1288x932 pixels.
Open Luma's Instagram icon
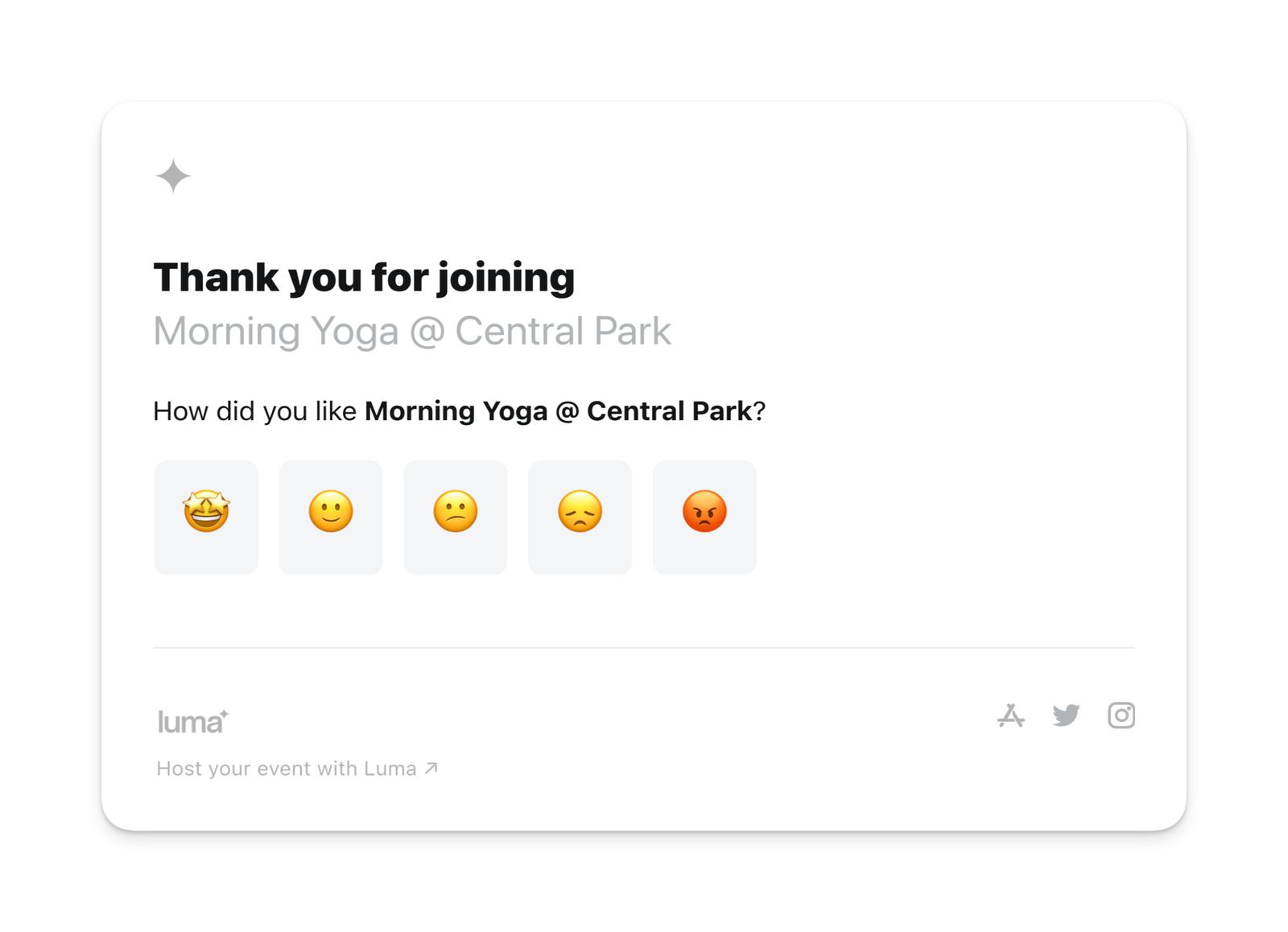click(1121, 715)
